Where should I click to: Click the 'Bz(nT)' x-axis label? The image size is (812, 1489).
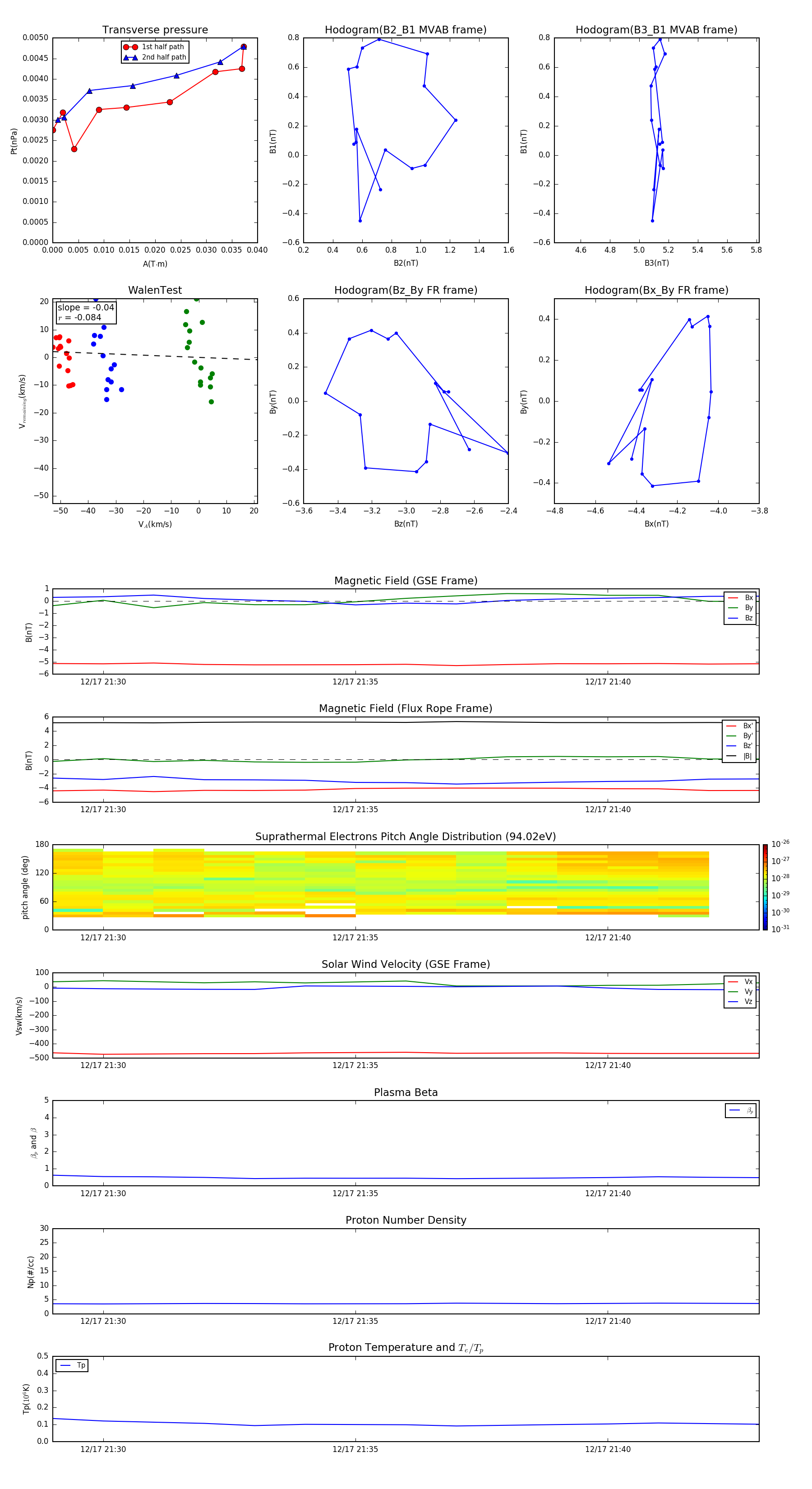coord(406,524)
